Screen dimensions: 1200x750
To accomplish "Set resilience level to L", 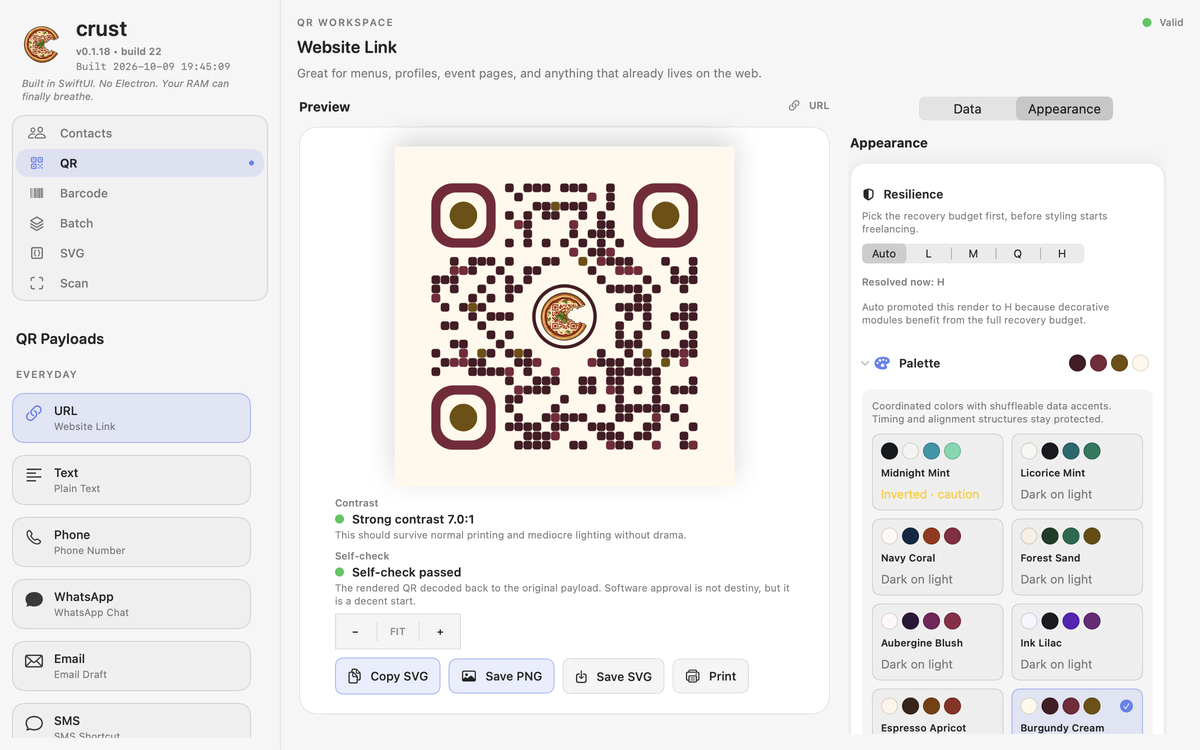I will [x=928, y=254].
